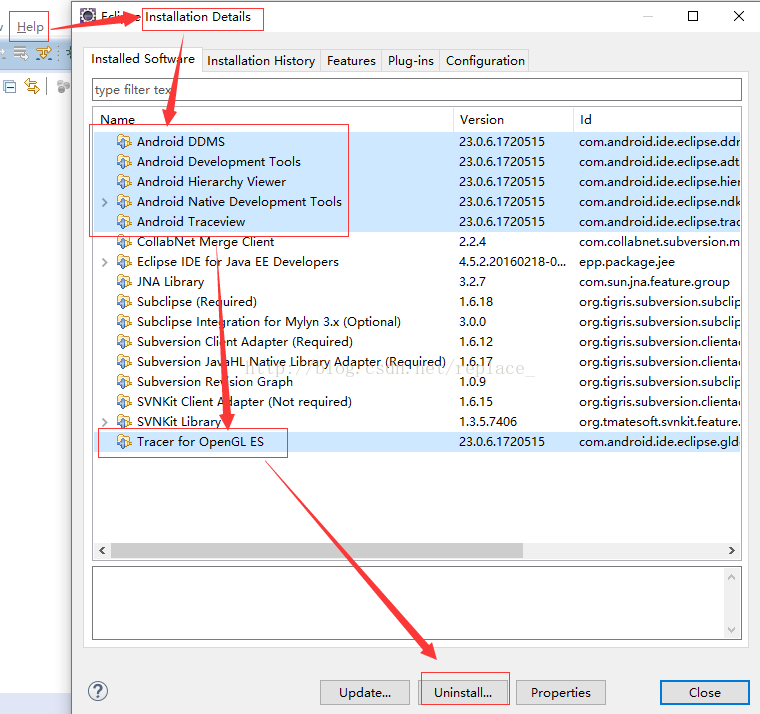The image size is (760, 714).
Task: Click the Eclipse logo in the title bar
Action: 88,16
